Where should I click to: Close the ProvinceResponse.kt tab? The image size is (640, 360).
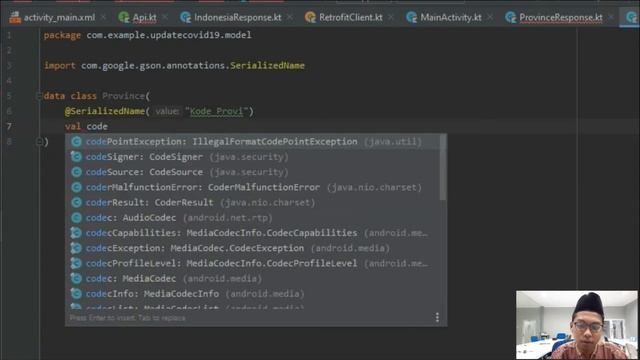point(611,18)
